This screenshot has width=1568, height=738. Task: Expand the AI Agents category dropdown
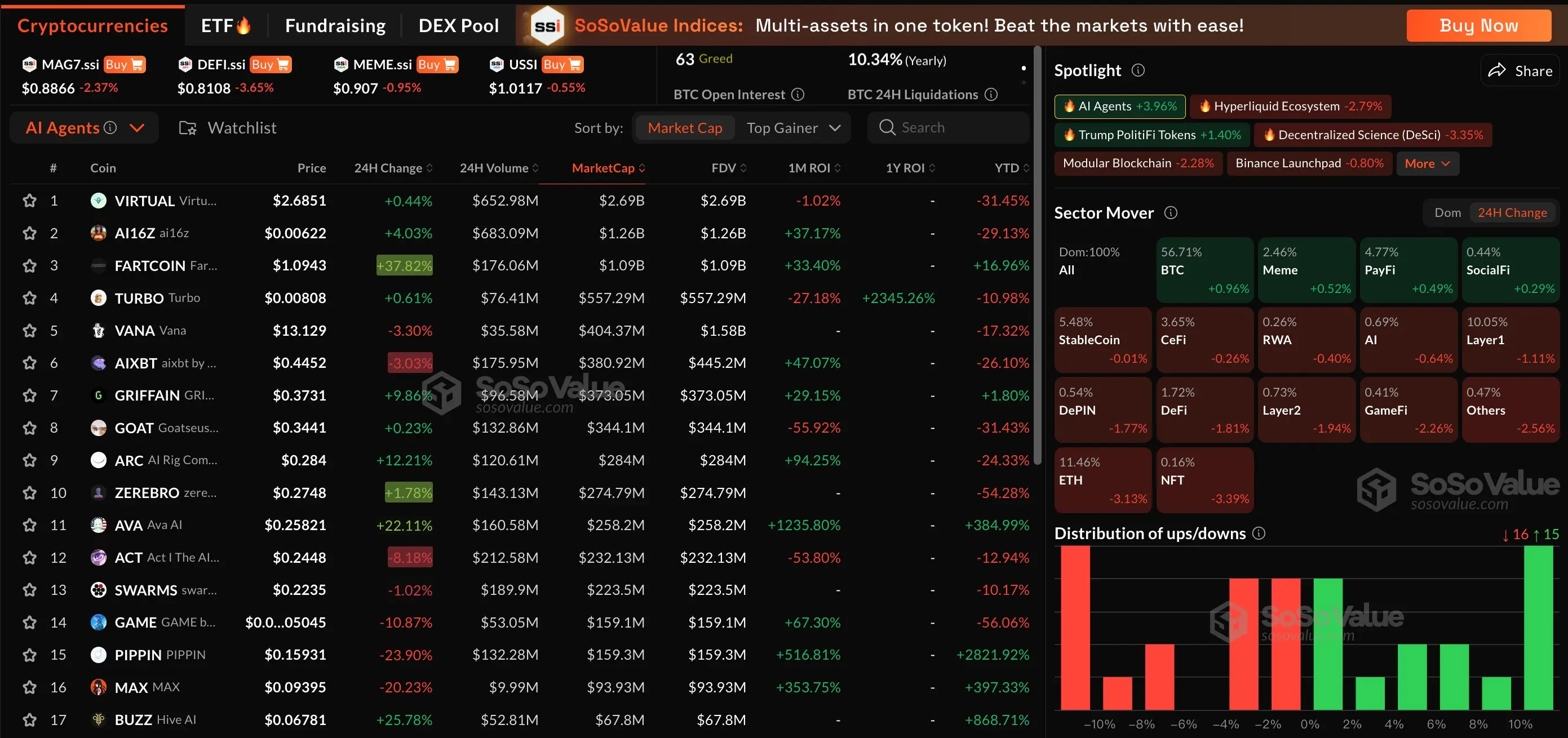(138, 128)
